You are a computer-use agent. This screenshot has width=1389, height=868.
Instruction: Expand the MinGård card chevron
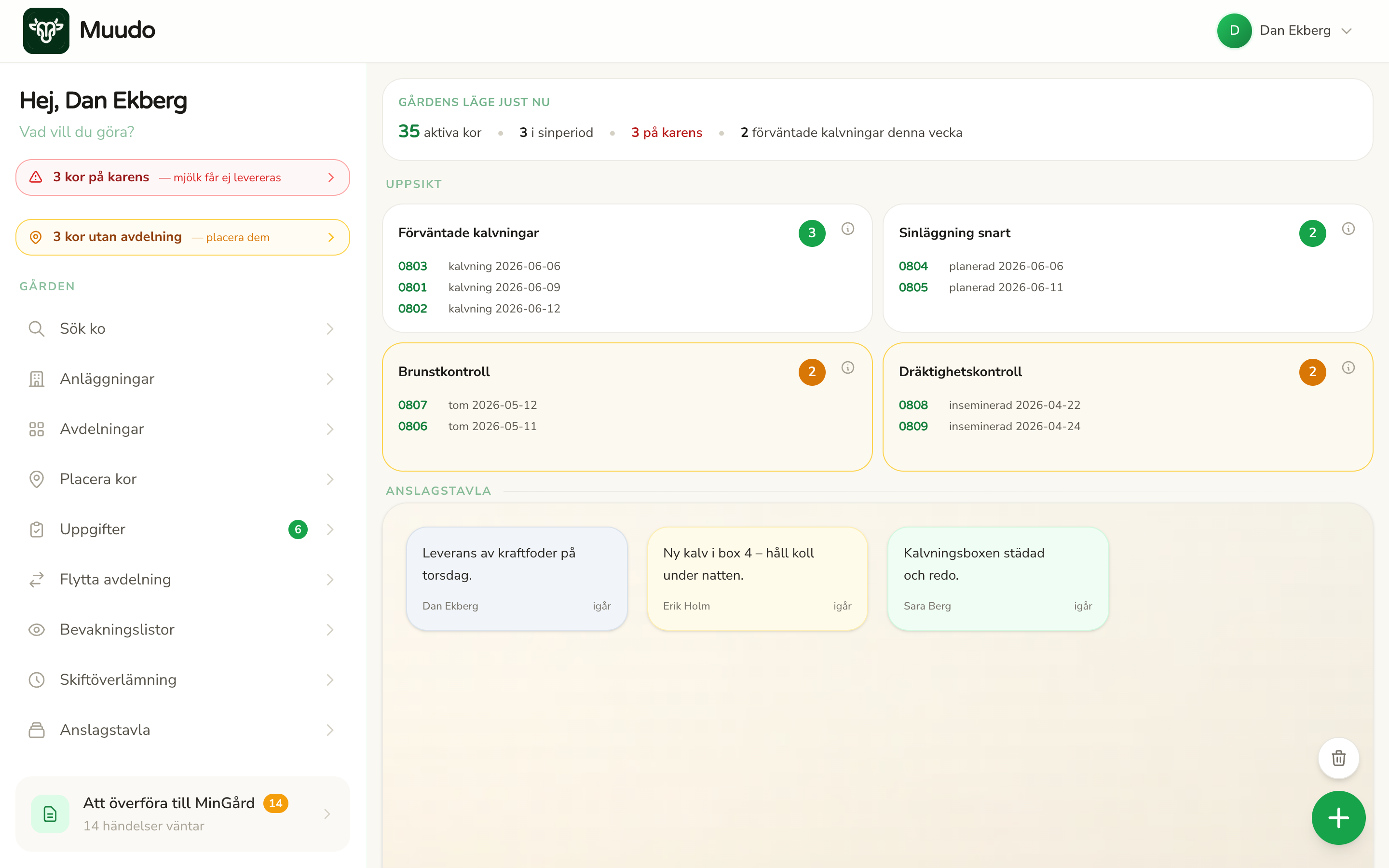(x=327, y=814)
